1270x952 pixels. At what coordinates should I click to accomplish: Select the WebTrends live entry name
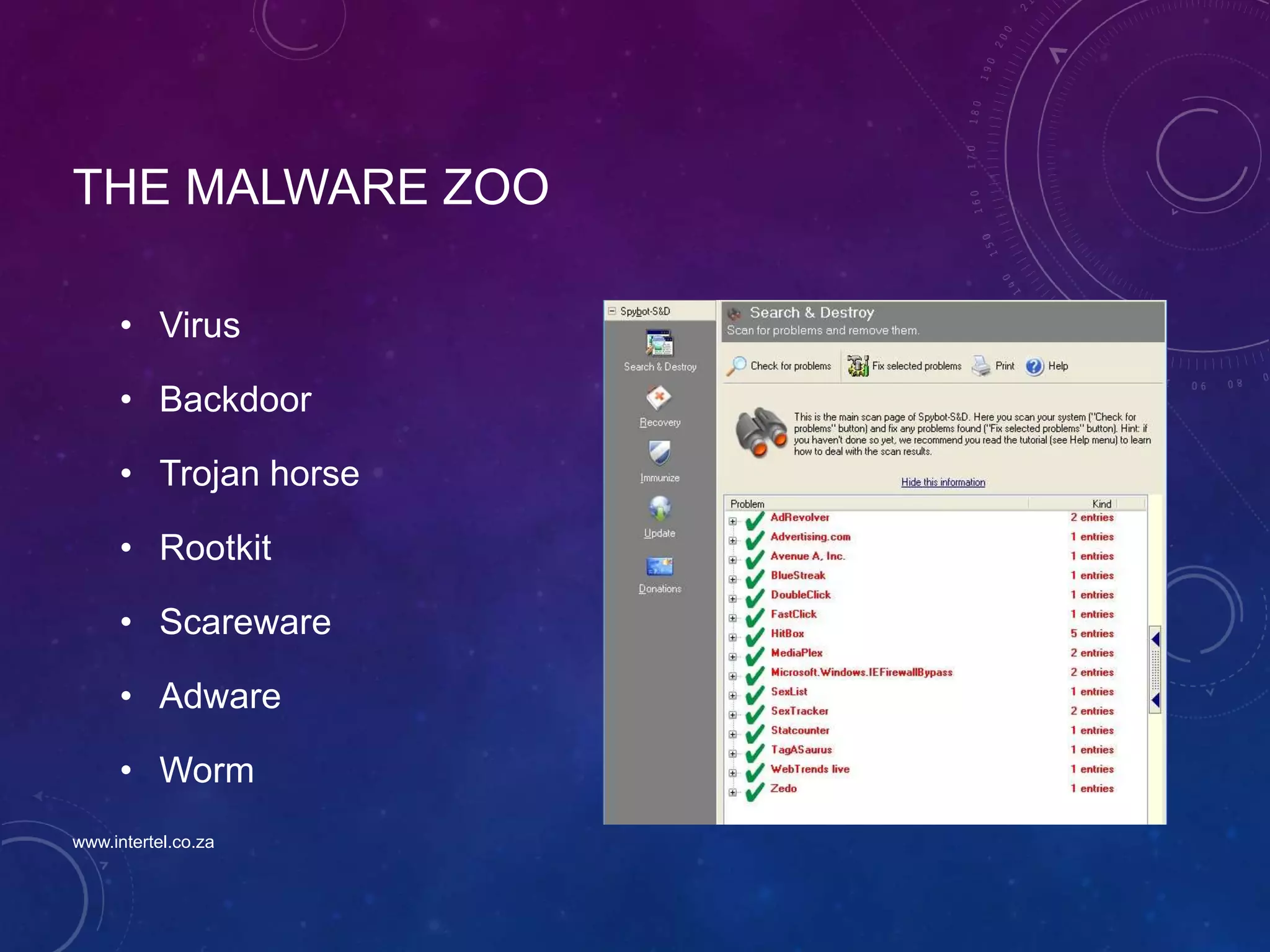[x=810, y=769]
